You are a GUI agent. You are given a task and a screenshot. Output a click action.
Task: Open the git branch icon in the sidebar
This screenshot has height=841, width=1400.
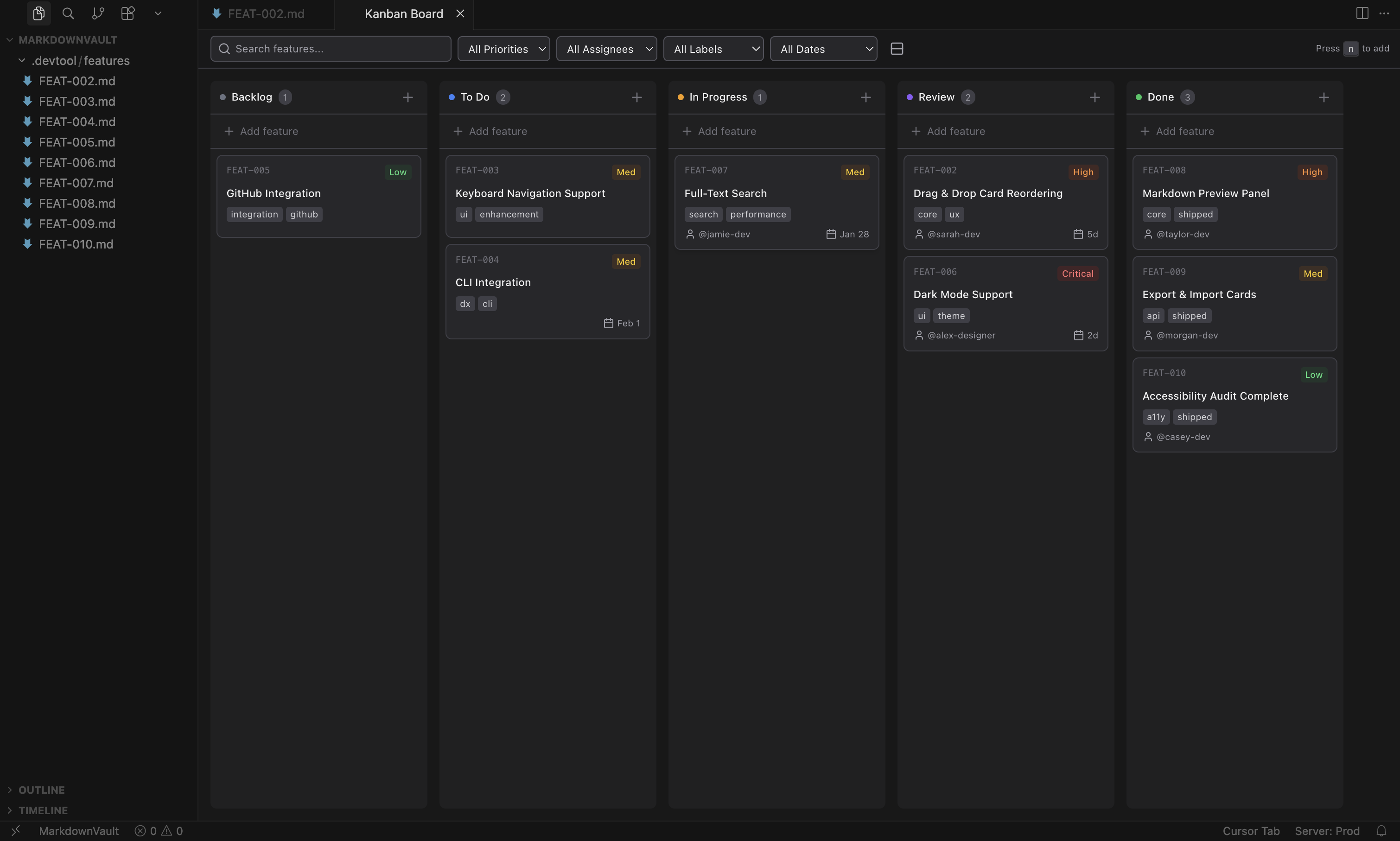pos(97,13)
